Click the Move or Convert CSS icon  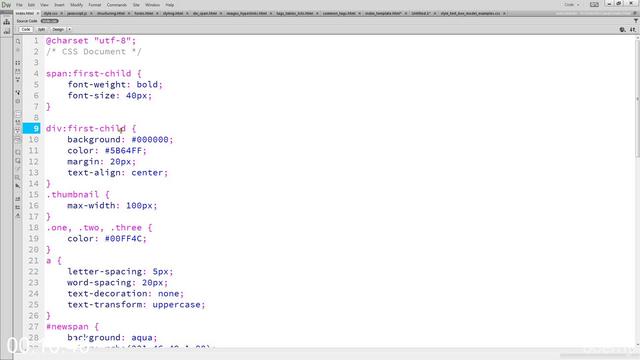click(x=18, y=186)
